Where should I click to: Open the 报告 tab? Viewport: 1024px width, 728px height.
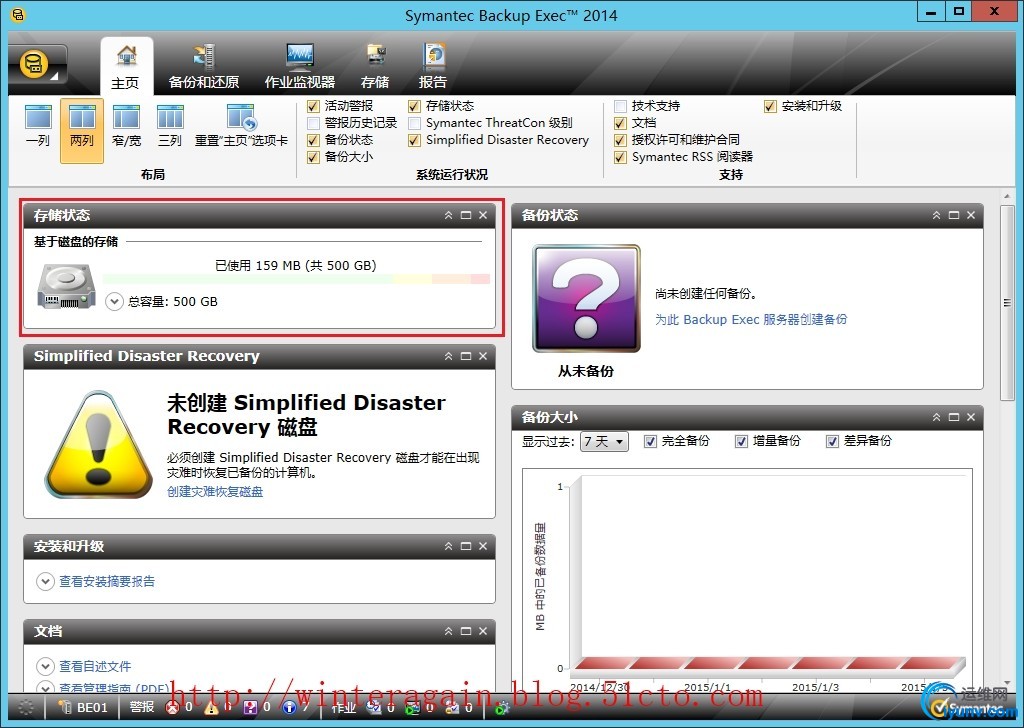[433, 66]
